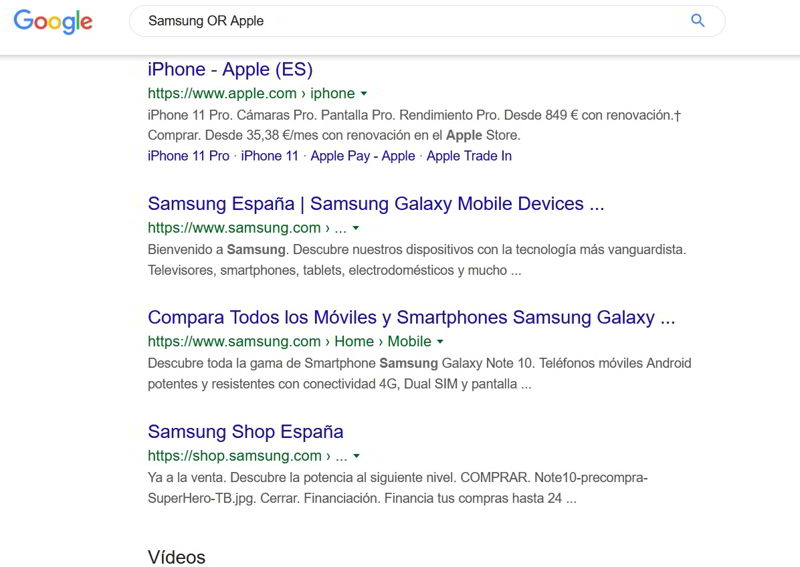Viewport: 800px width, 567px height.
Task: Click the Google logo
Action: [53, 22]
